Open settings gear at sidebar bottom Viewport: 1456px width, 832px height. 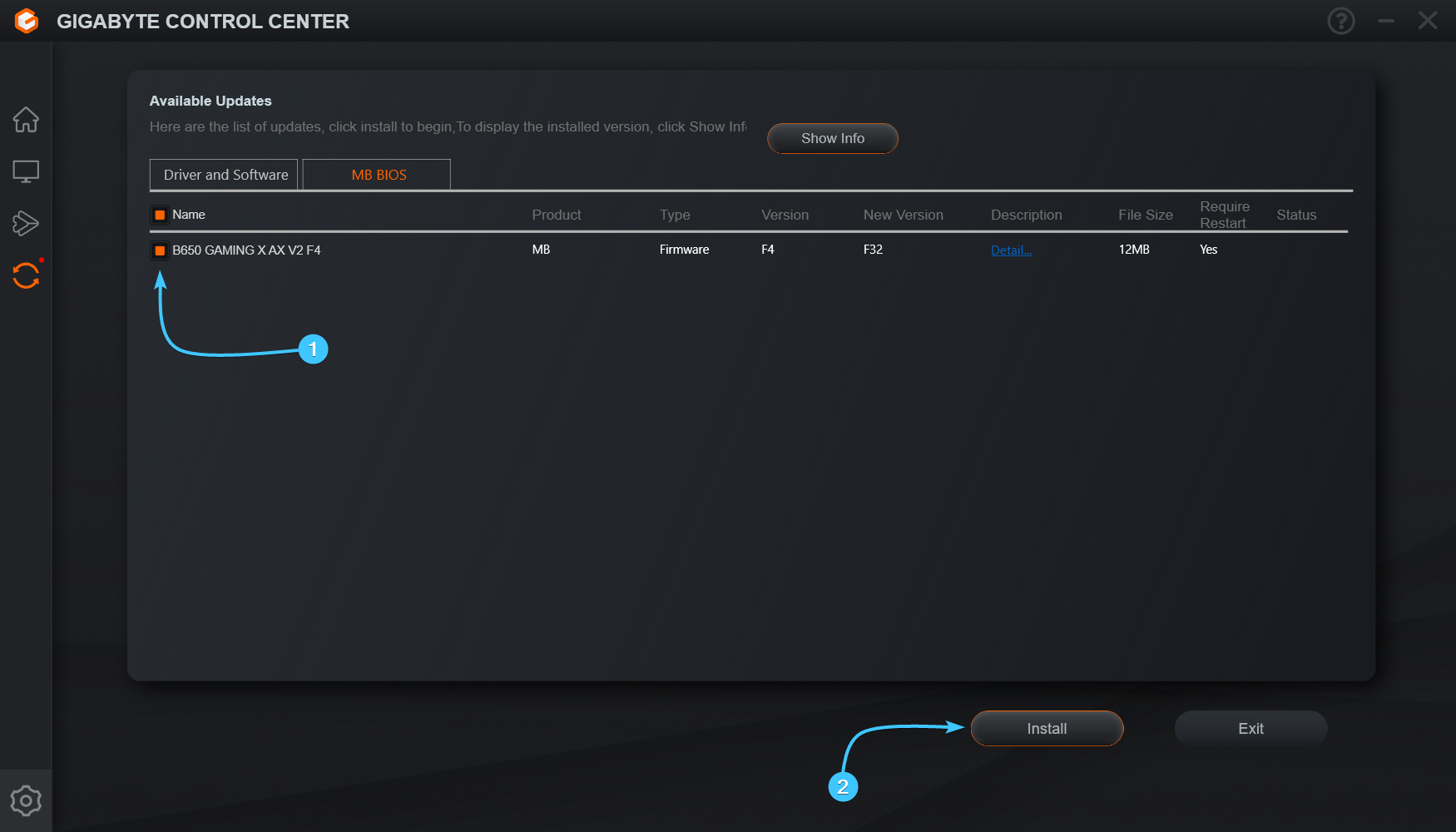point(26,800)
